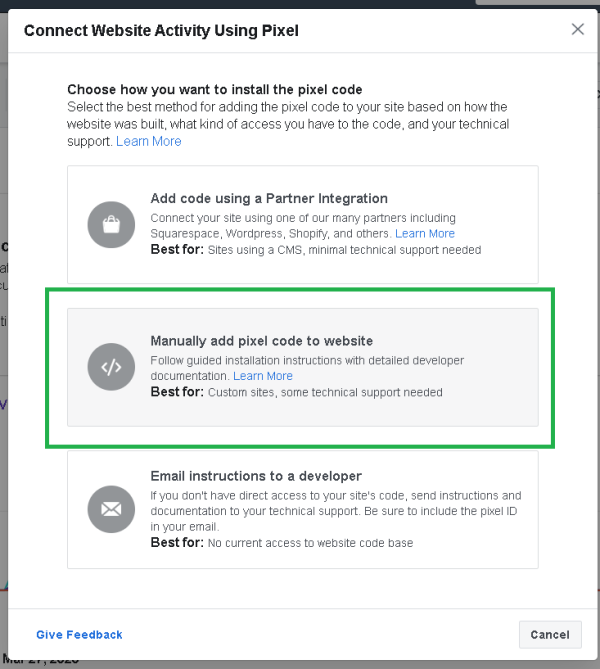Image resolution: width=600 pixels, height=669 pixels.
Task: Click the code brackets manual install icon
Action: [x=111, y=367]
